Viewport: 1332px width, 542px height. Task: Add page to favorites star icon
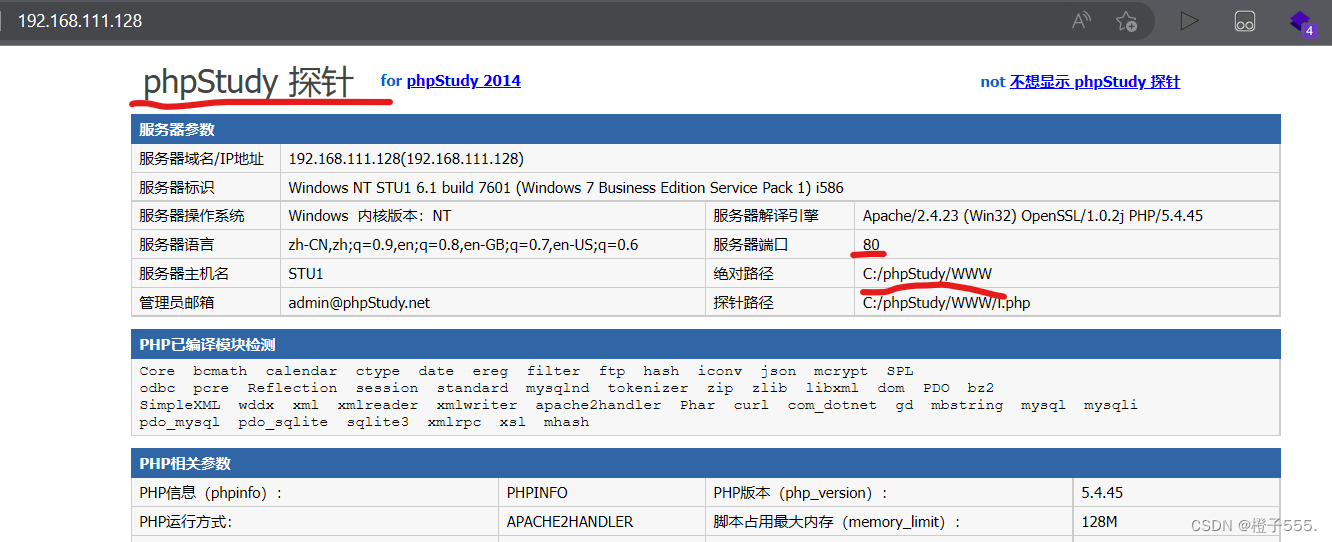(1126, 21)
